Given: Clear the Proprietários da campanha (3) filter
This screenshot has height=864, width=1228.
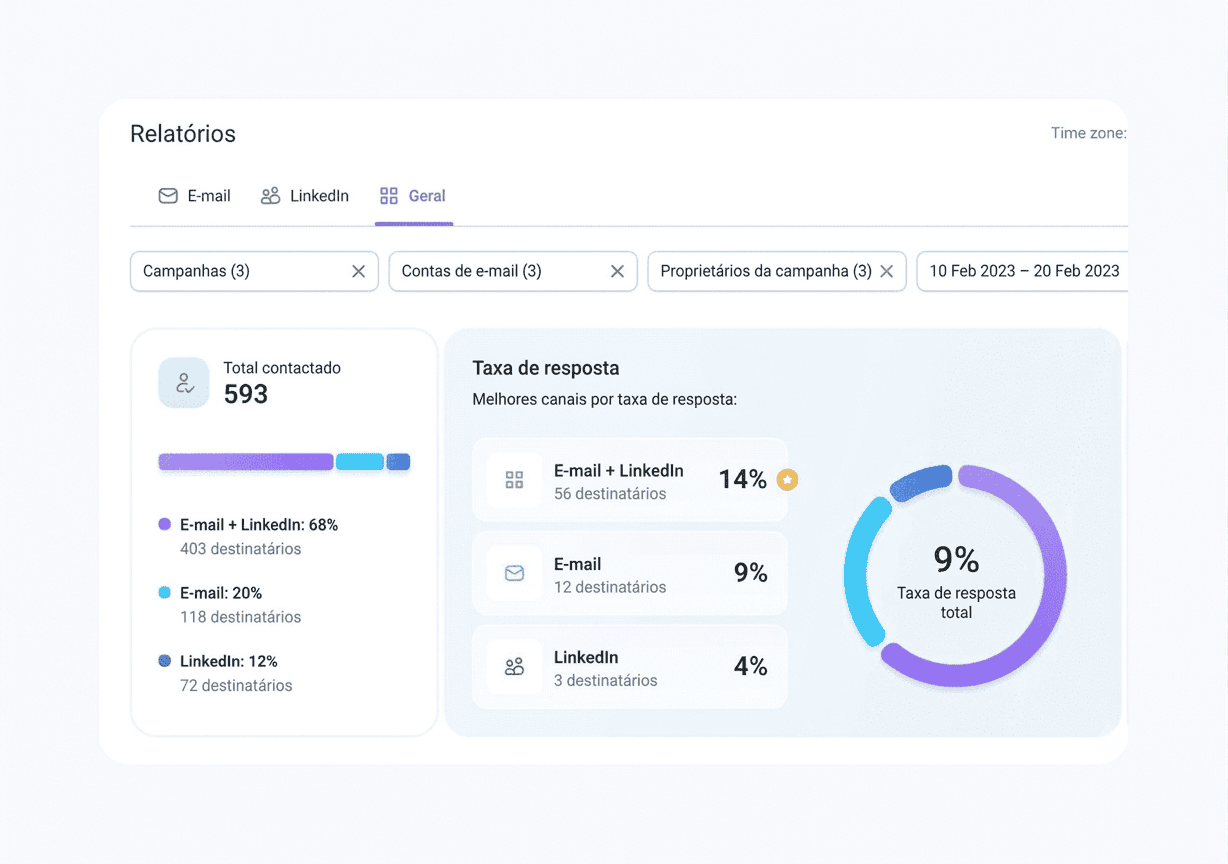Looking at the screenshot, I should [886, 271].
